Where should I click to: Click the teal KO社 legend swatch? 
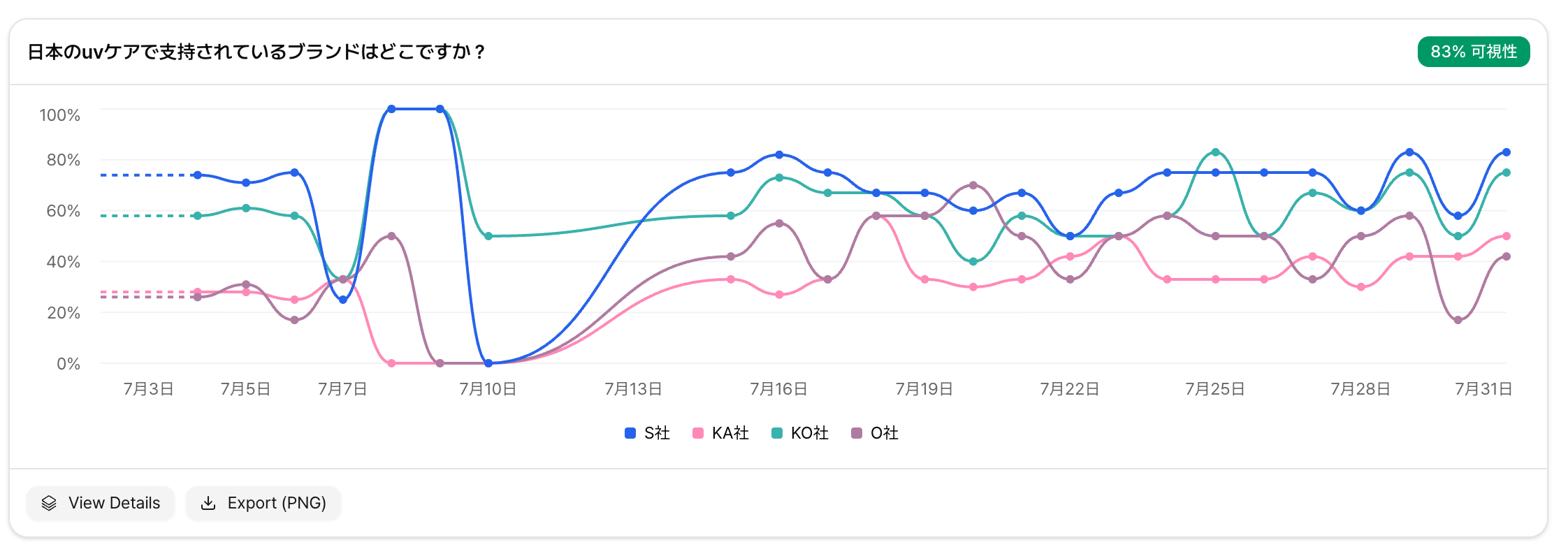pyautogui.click(x=777, y=433)
